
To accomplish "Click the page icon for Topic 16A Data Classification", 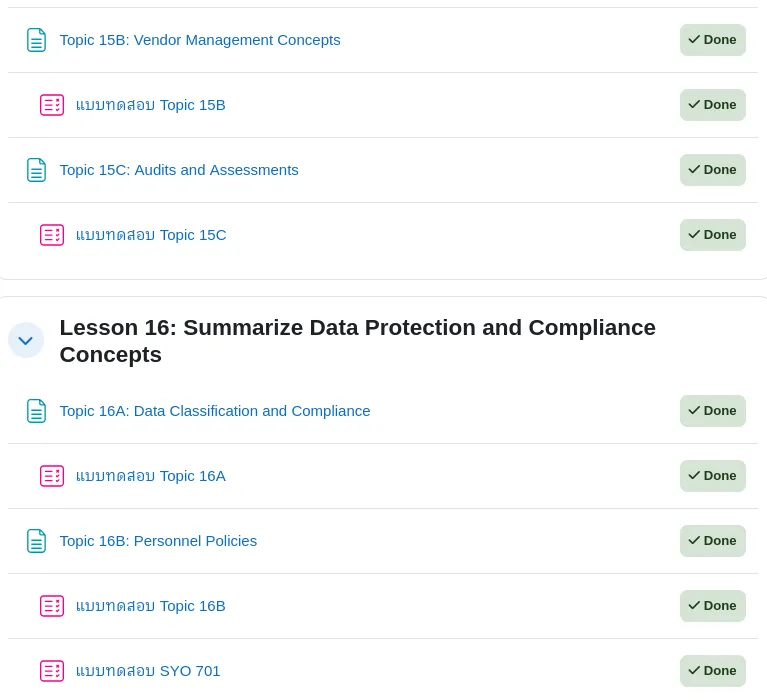I will (36, 411).
